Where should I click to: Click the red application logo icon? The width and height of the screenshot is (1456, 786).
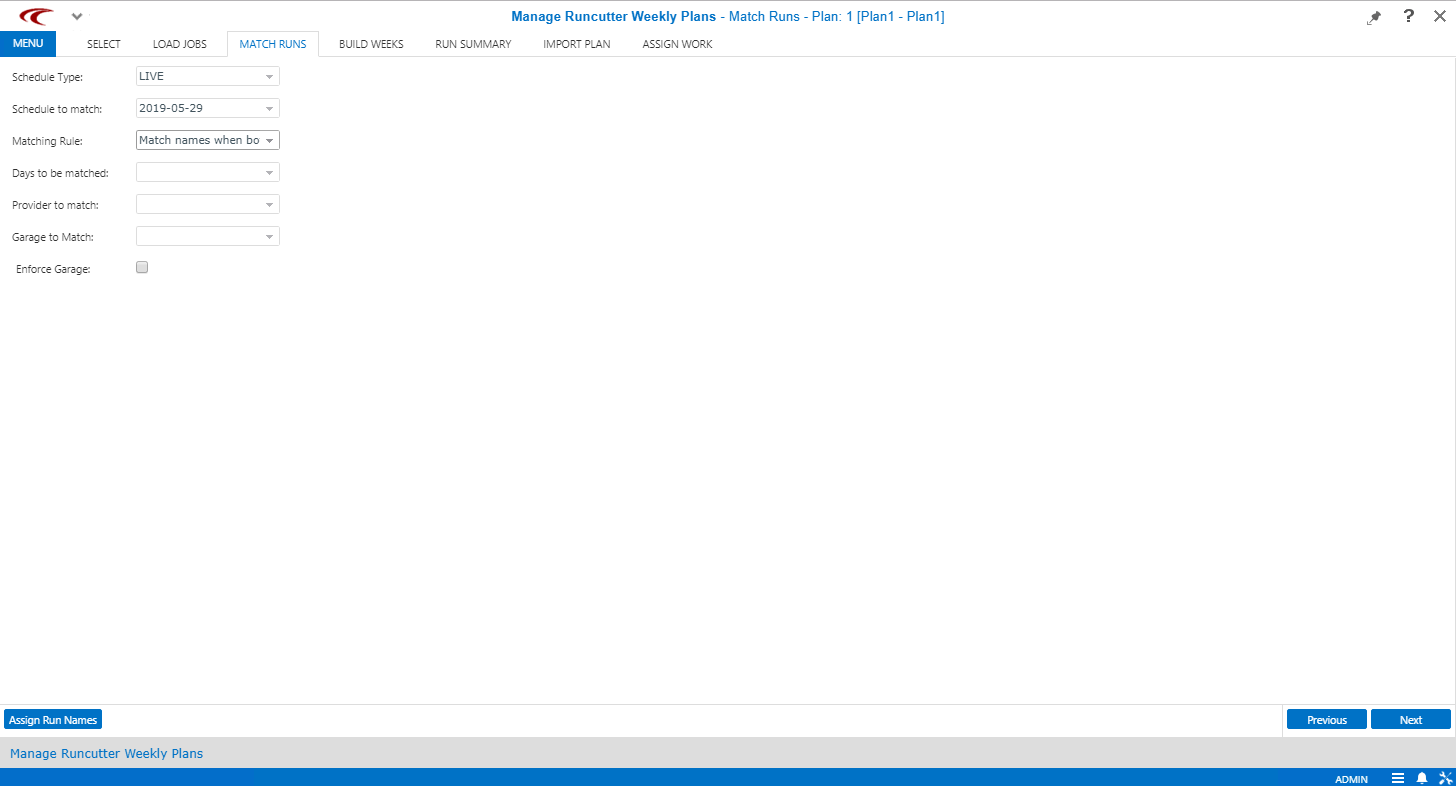pos(36,16)
